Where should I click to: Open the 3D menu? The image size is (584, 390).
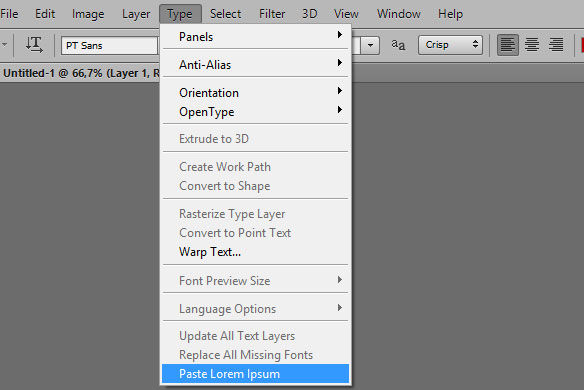310,14
